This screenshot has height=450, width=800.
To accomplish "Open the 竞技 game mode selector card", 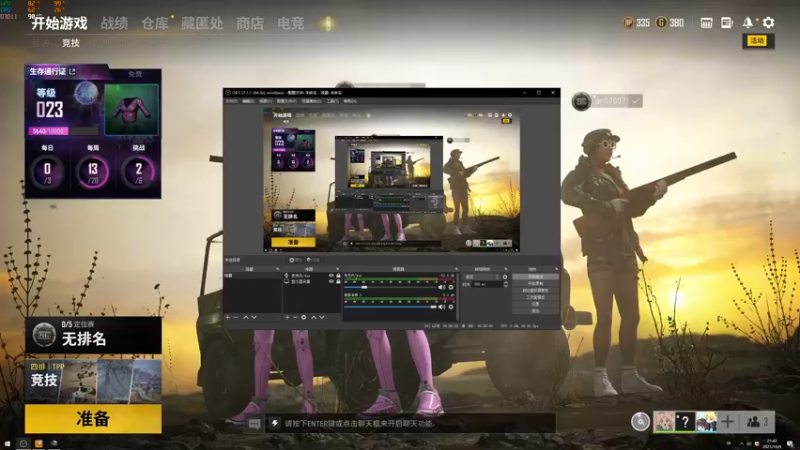I will (x=93, y=381).
